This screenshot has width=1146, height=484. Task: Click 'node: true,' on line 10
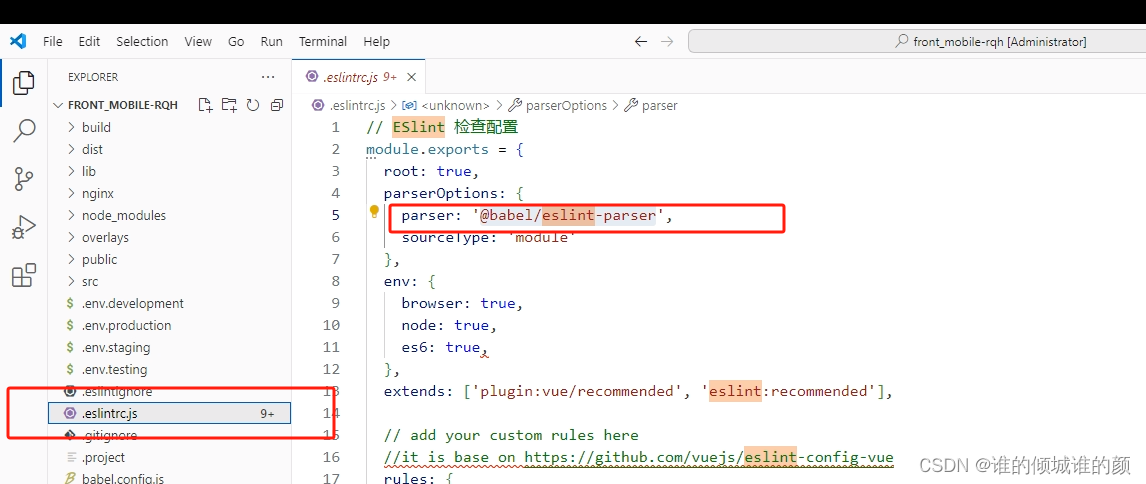pyautogui.click(x=449, y=325)
